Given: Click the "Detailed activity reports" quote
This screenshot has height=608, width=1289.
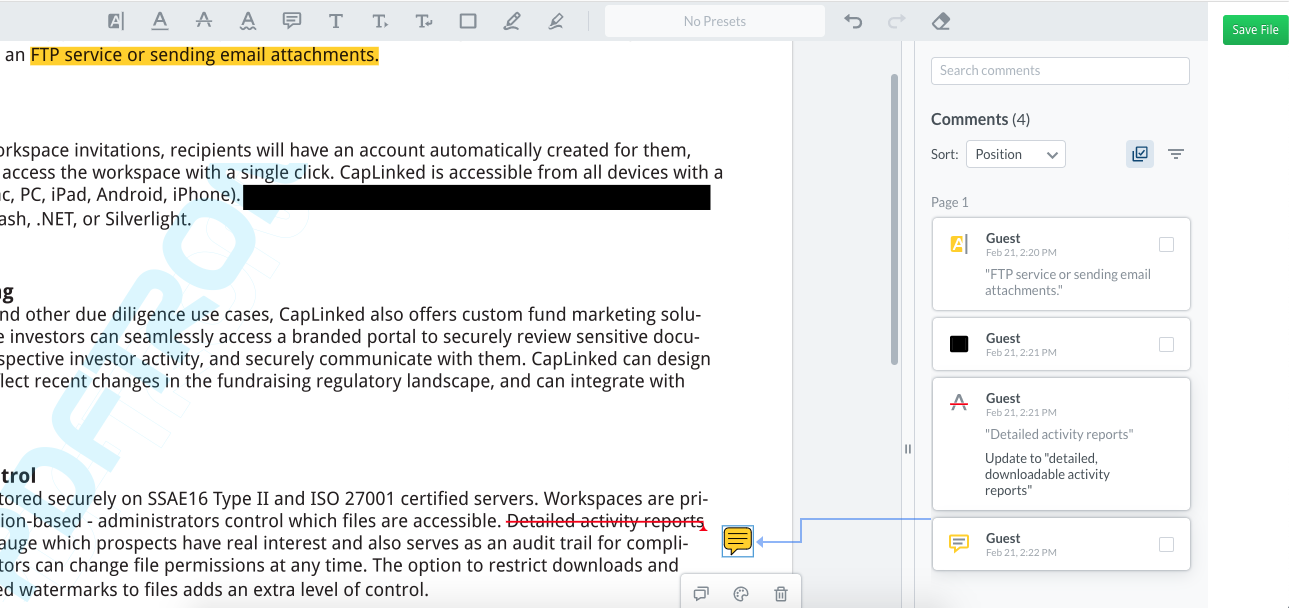Looking at the screenshot, I should point(1059,435).
